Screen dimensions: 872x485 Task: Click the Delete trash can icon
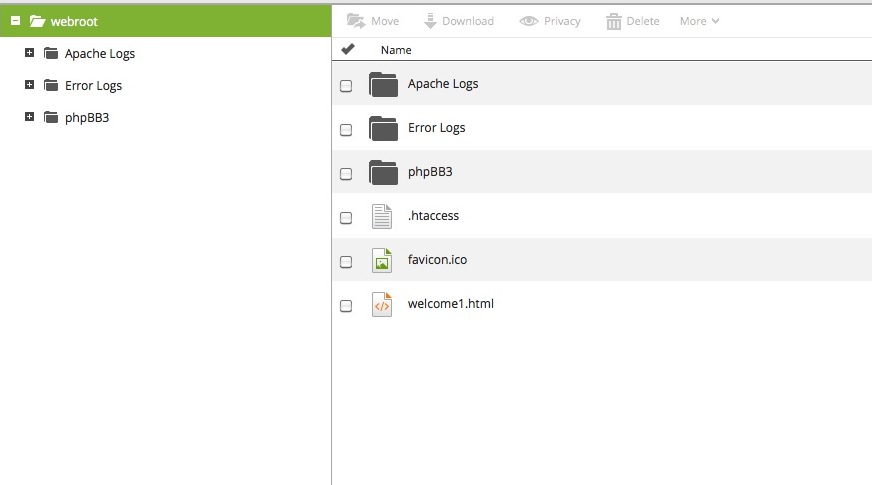coord(613,21)
